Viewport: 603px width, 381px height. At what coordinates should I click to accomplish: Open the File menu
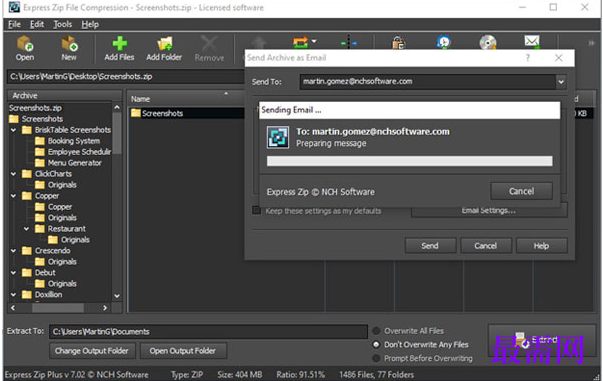click(x=14, y=25)
